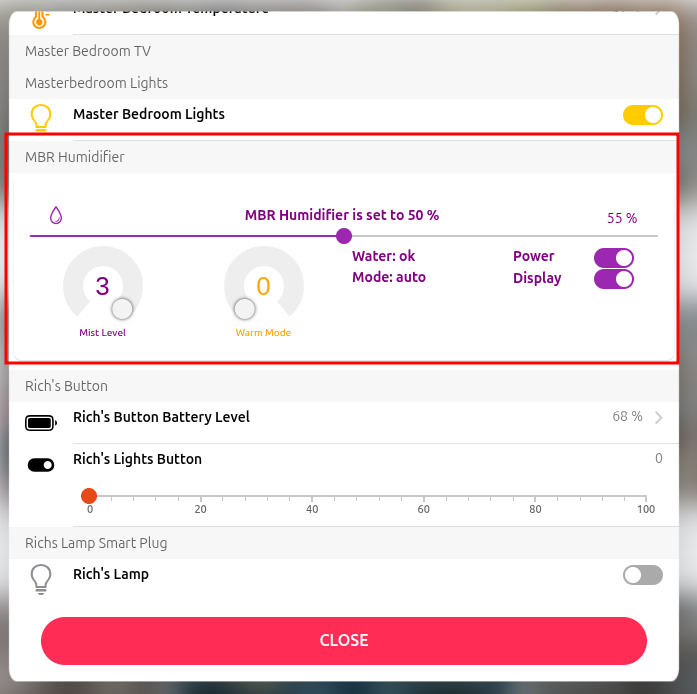
Task: Click the Mist Level dial knob
Action: pyautogui.click(x=122, y=308)
